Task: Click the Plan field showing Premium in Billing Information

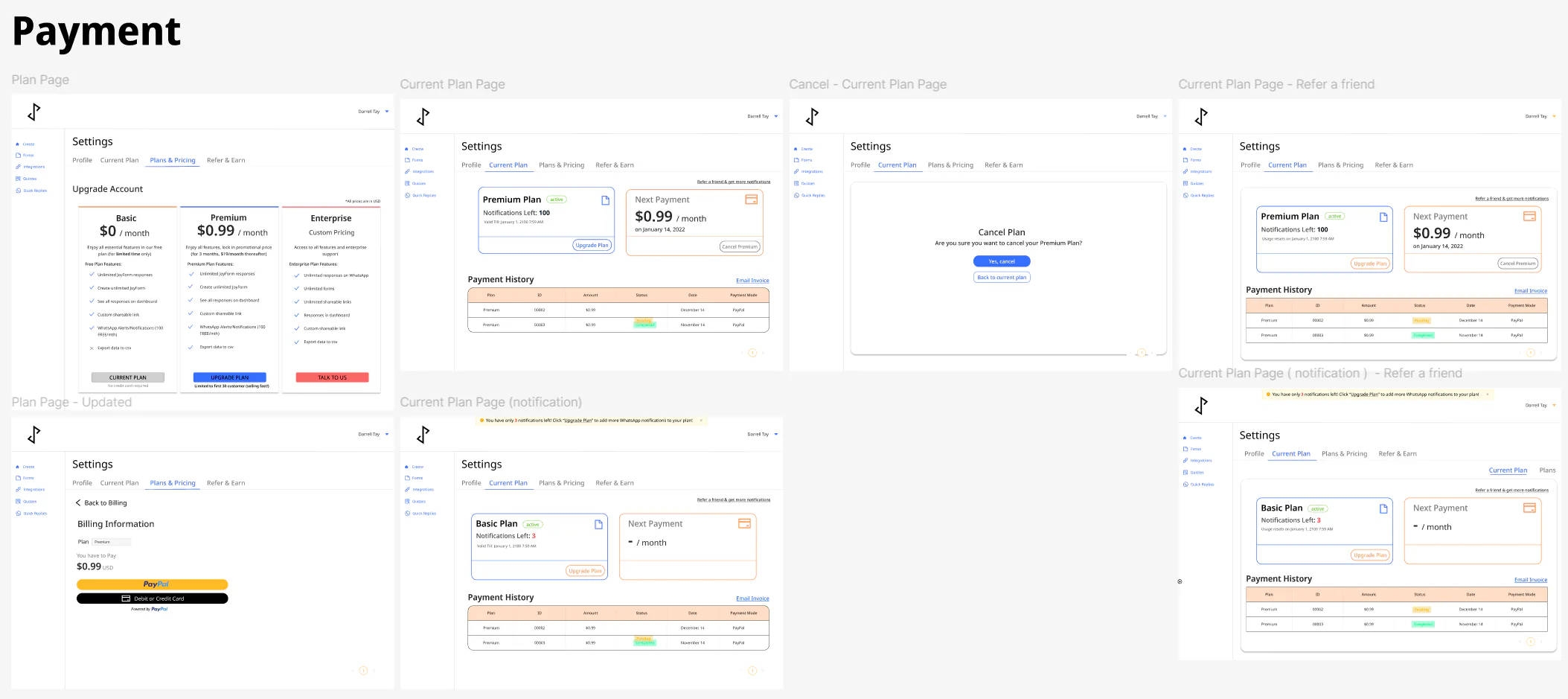Action: click(112, 542)
